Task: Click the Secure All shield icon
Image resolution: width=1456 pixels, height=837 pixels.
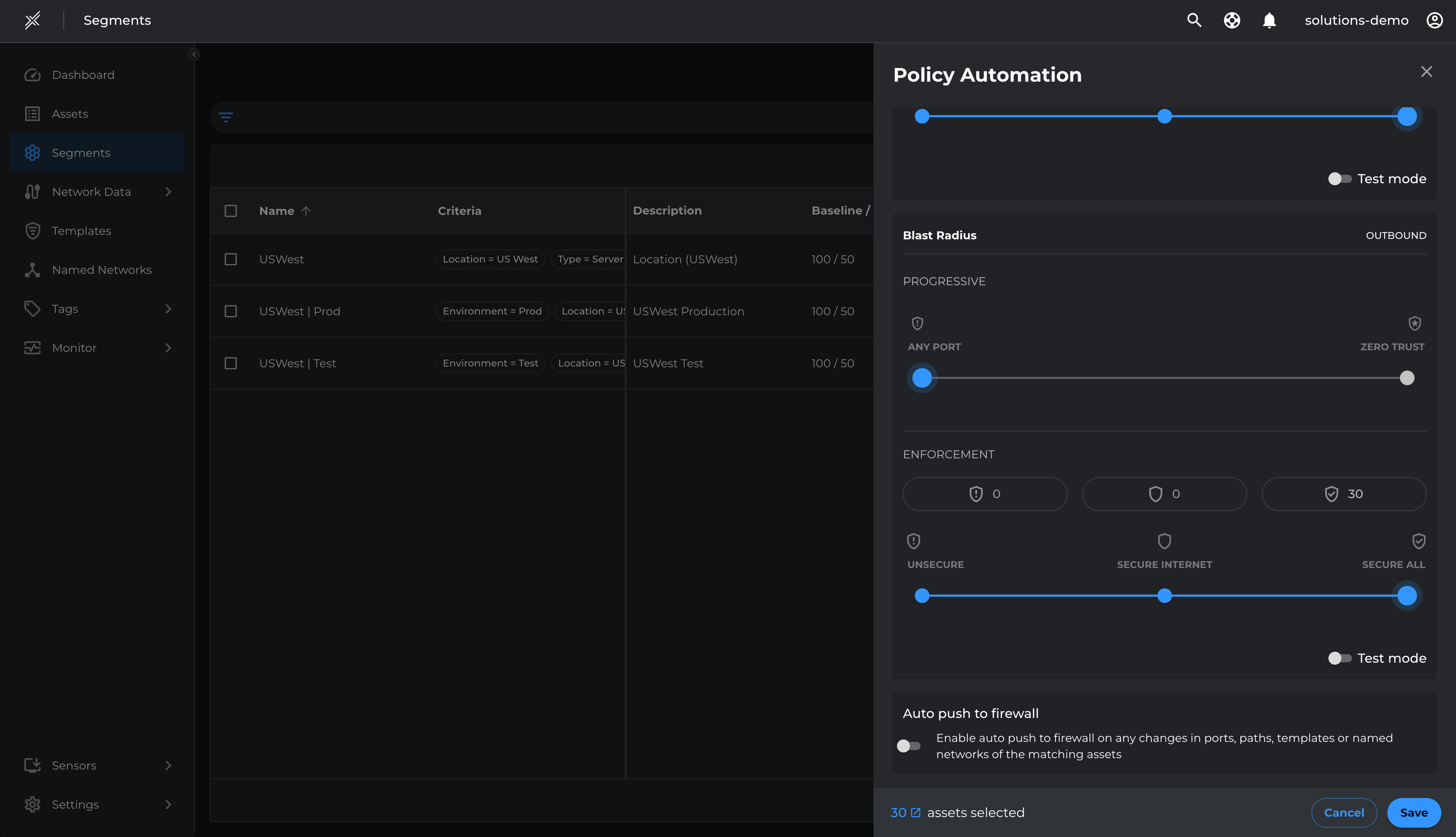Action: tap(1418, 541)
